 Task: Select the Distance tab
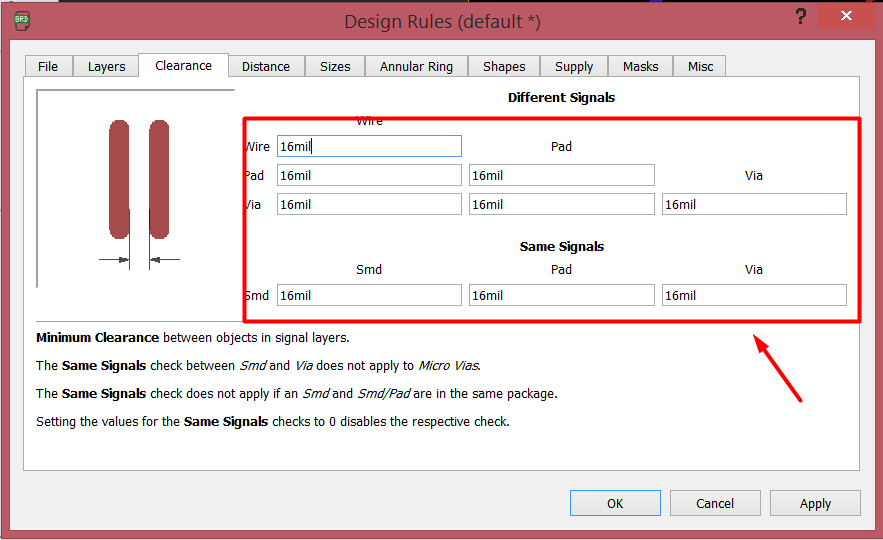coord(266,67)
